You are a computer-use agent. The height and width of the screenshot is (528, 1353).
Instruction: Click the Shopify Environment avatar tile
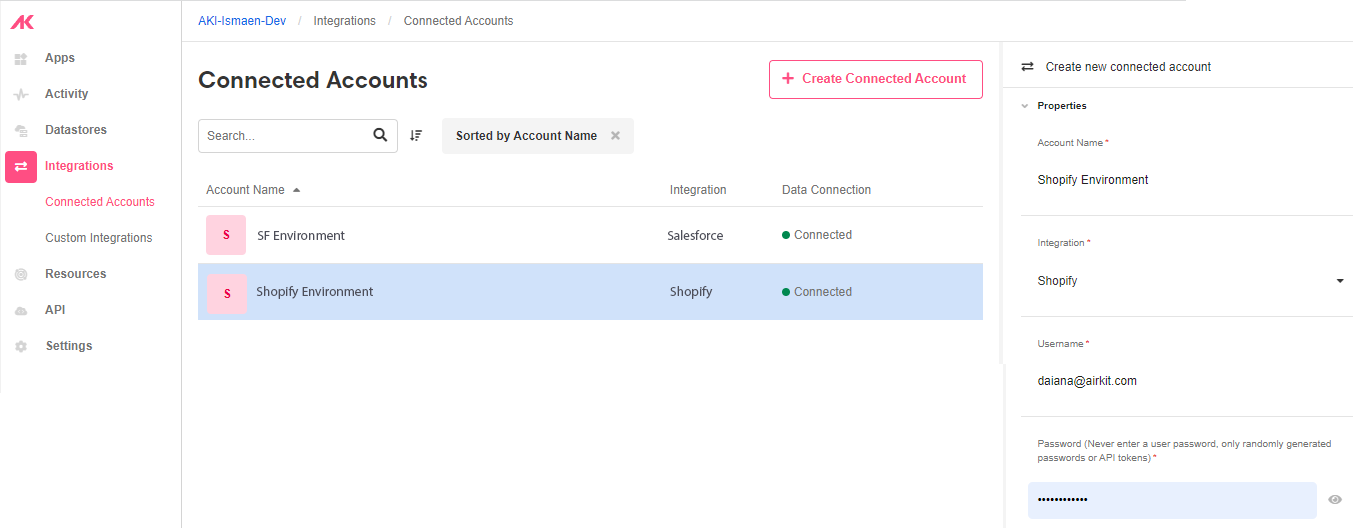227,293
